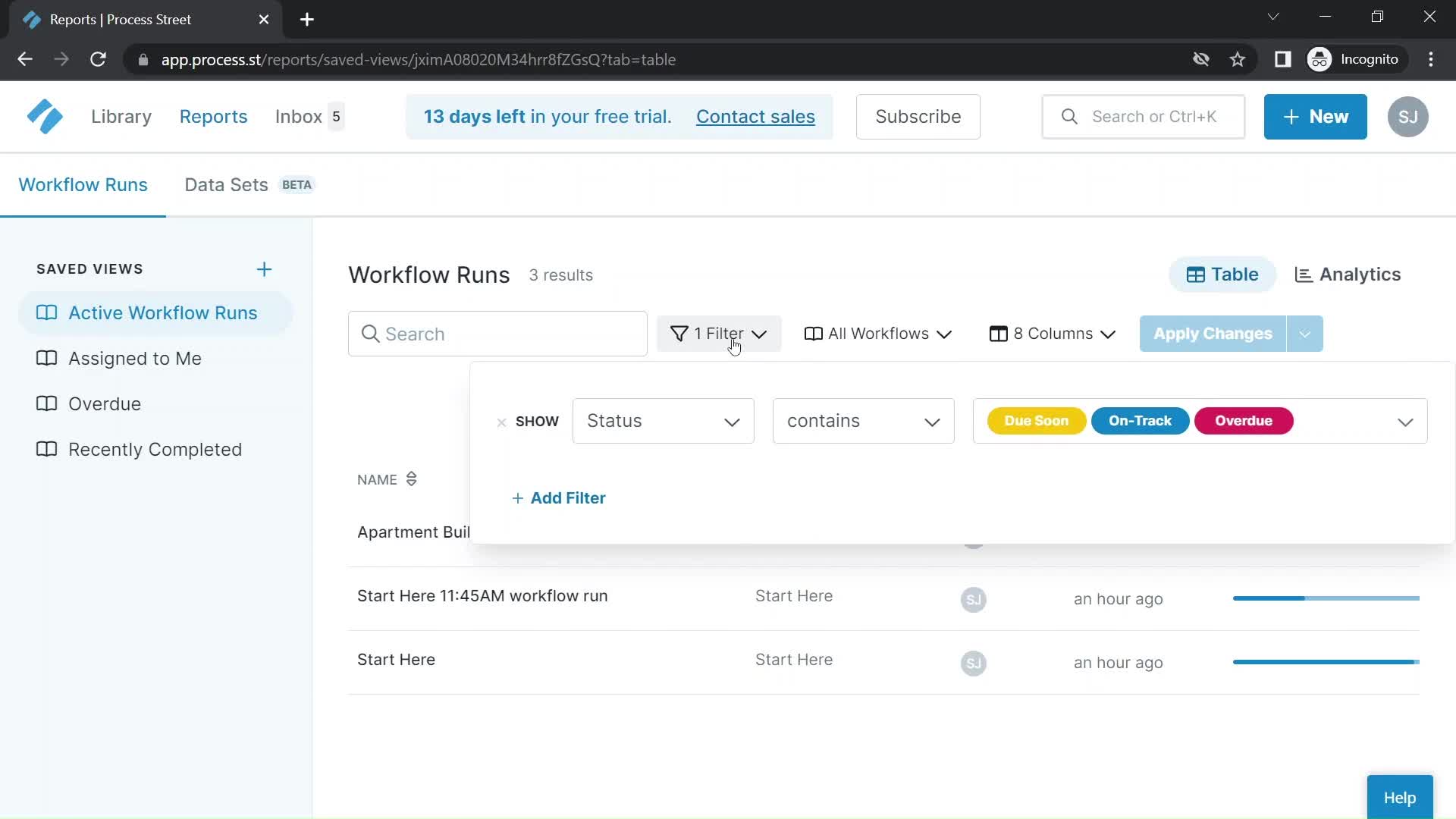Click the Apply Changes button
Screen dimensions: 1456x819
[1213, 334]
